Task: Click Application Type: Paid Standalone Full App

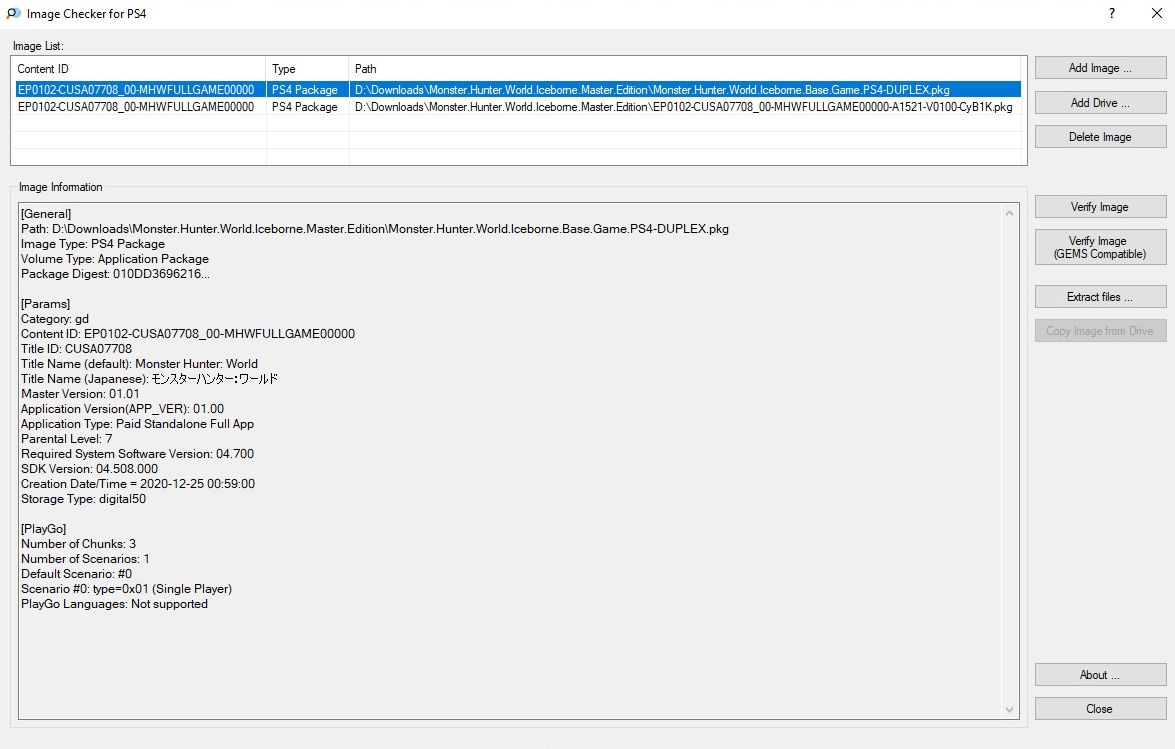Action: pos(137,424)
